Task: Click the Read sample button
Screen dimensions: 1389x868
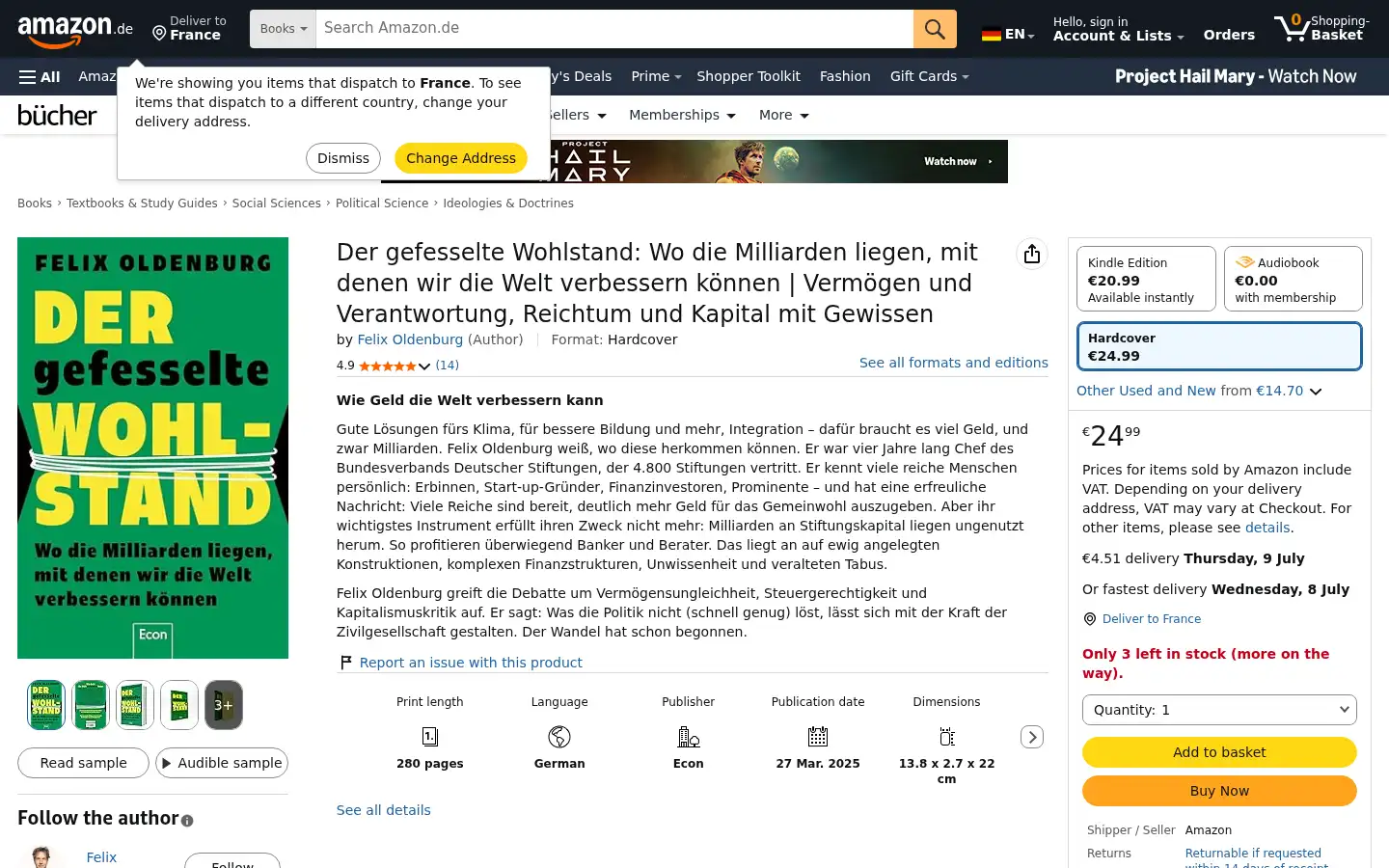Action: point(83,763)
